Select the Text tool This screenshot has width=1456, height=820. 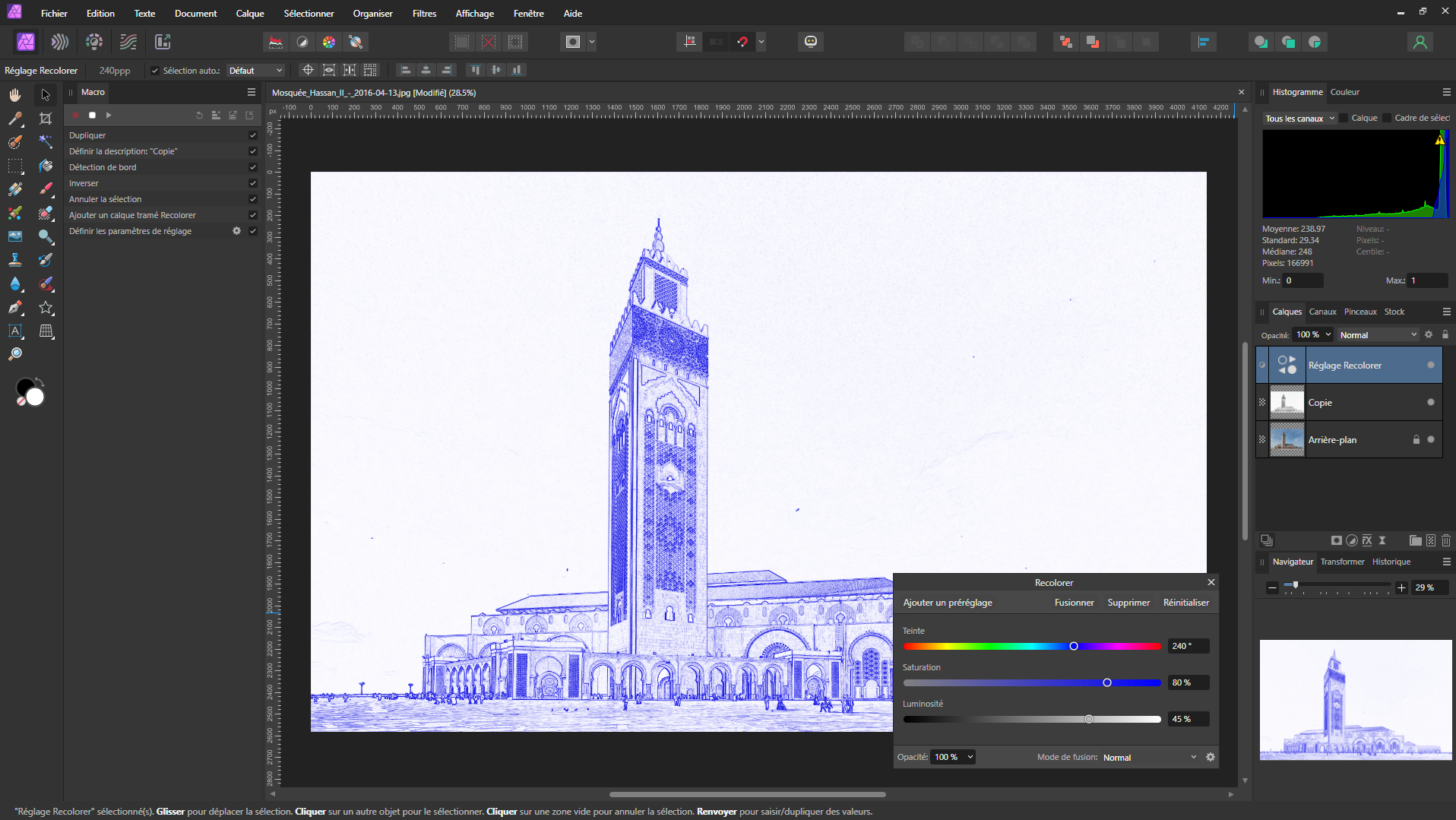pyautogui.click(x=15, y=331)
